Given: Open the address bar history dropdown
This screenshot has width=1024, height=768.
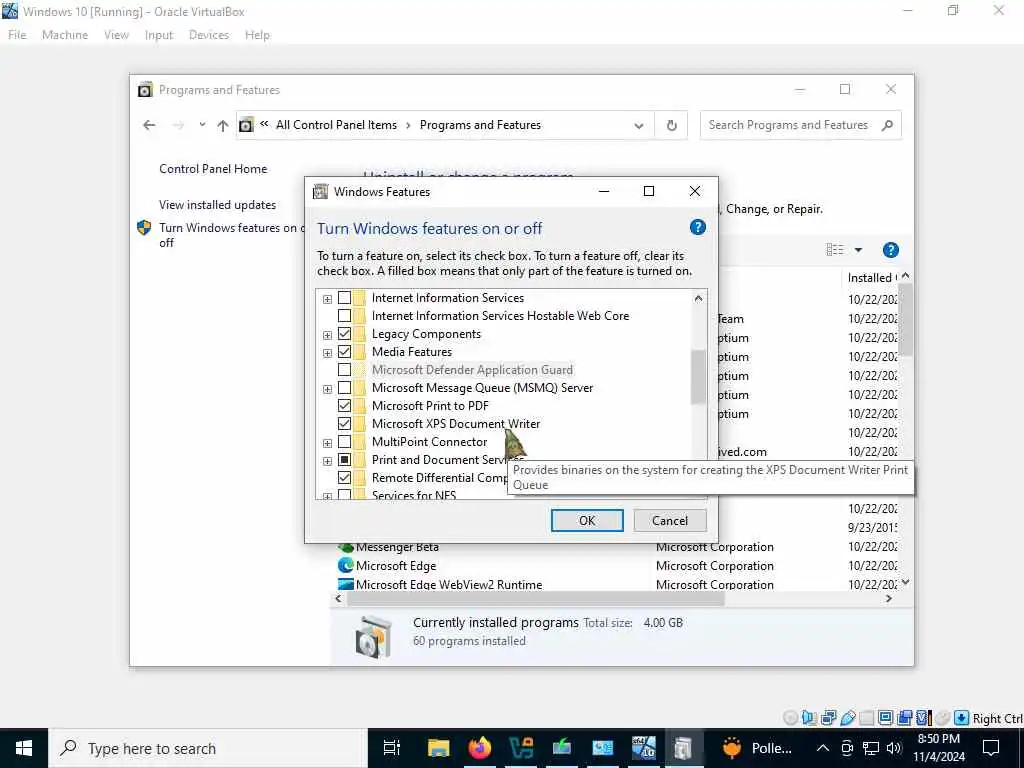Looking at the screenshot, I should pyautogui.click(x=639, y=125).
